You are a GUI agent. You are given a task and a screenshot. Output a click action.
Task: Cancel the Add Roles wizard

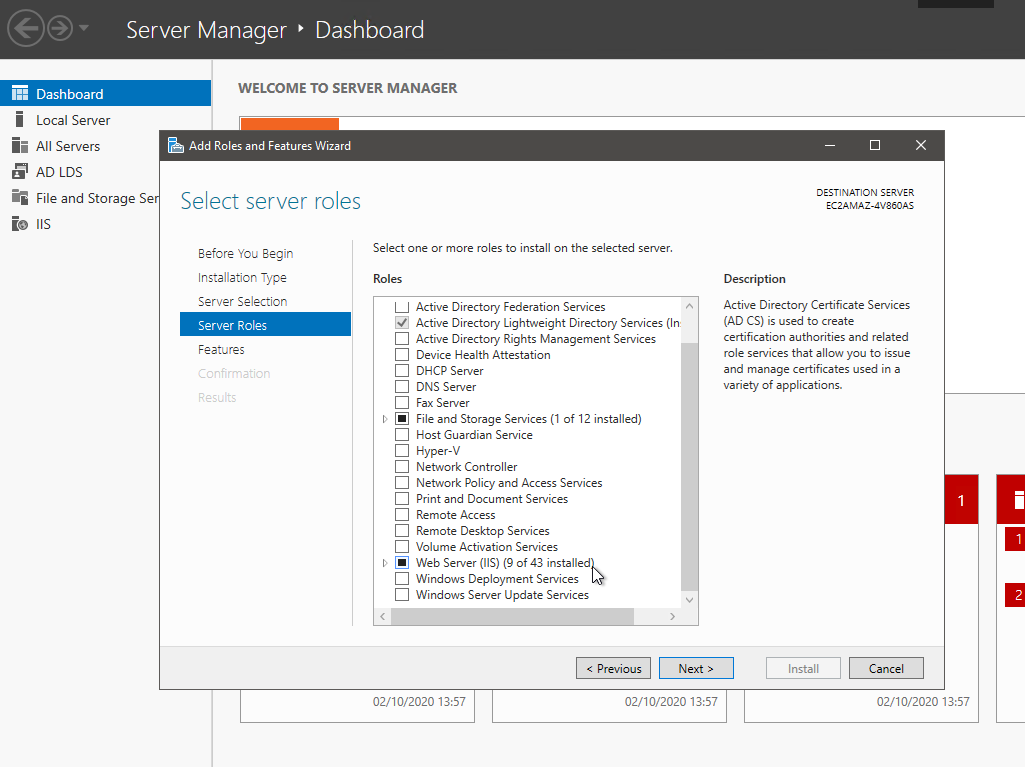[x=886, y=668]
